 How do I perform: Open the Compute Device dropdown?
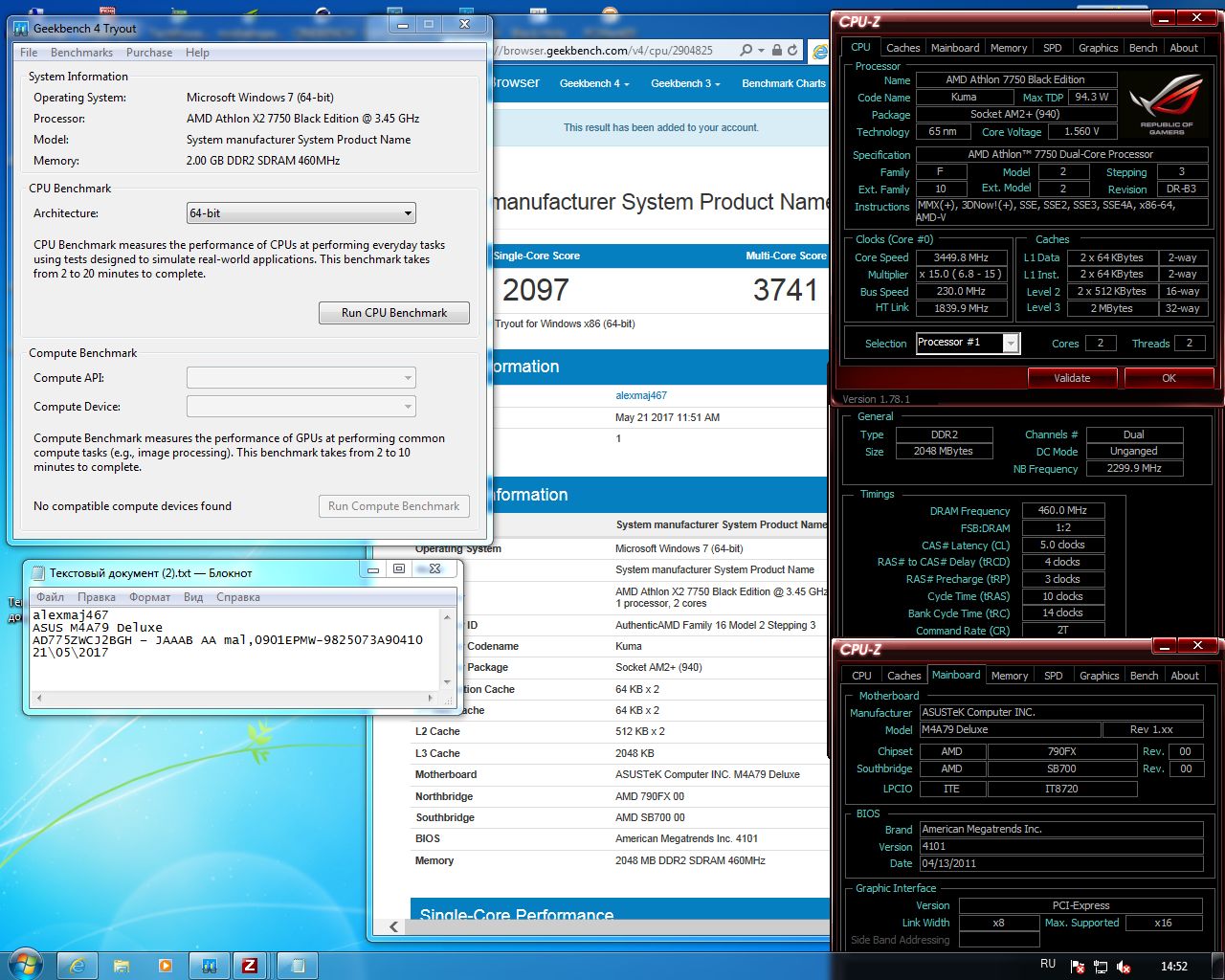tap(301, 407)
